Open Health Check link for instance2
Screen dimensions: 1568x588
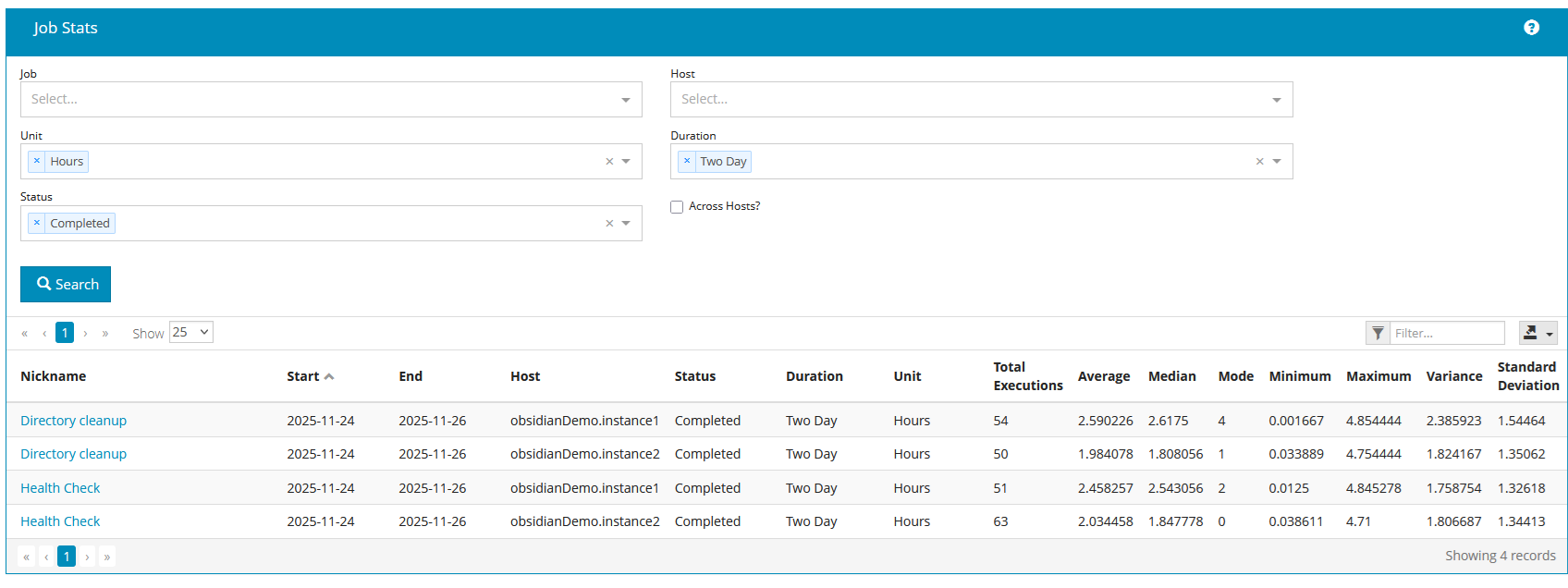60,521
